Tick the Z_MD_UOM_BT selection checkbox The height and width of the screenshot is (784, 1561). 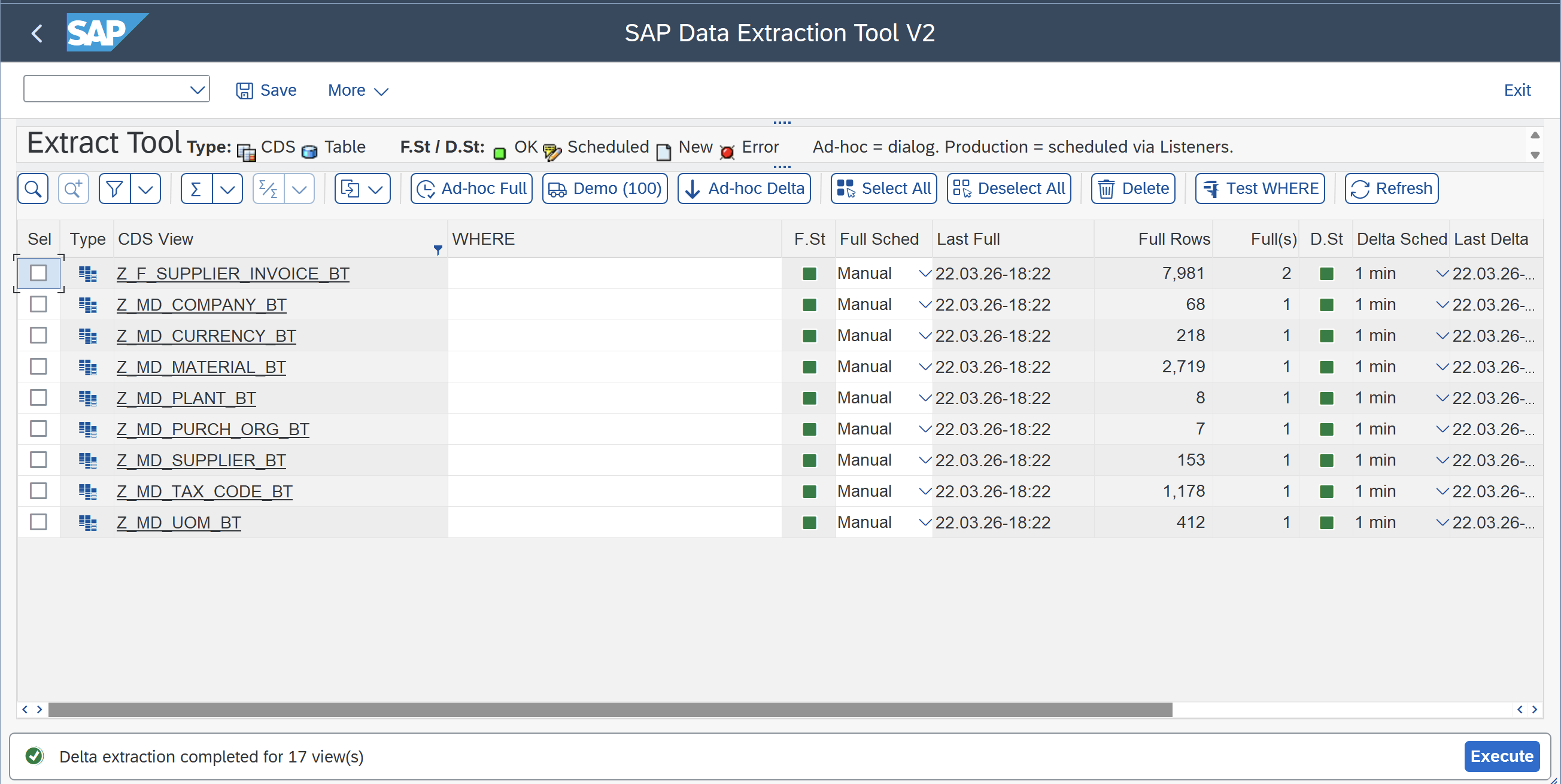pyautogui.click(x=38, y=522)
